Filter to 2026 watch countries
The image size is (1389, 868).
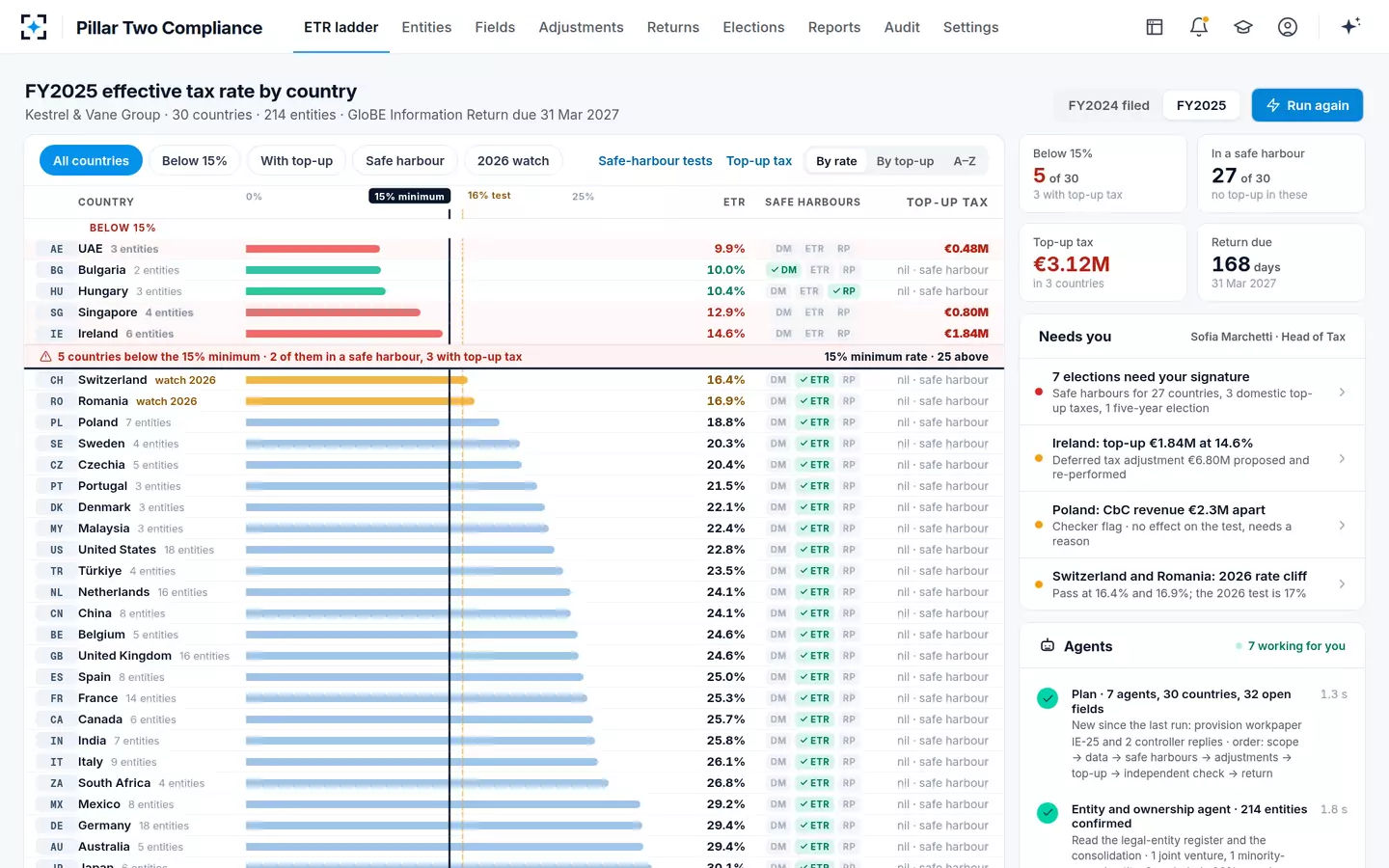point(513,160)
